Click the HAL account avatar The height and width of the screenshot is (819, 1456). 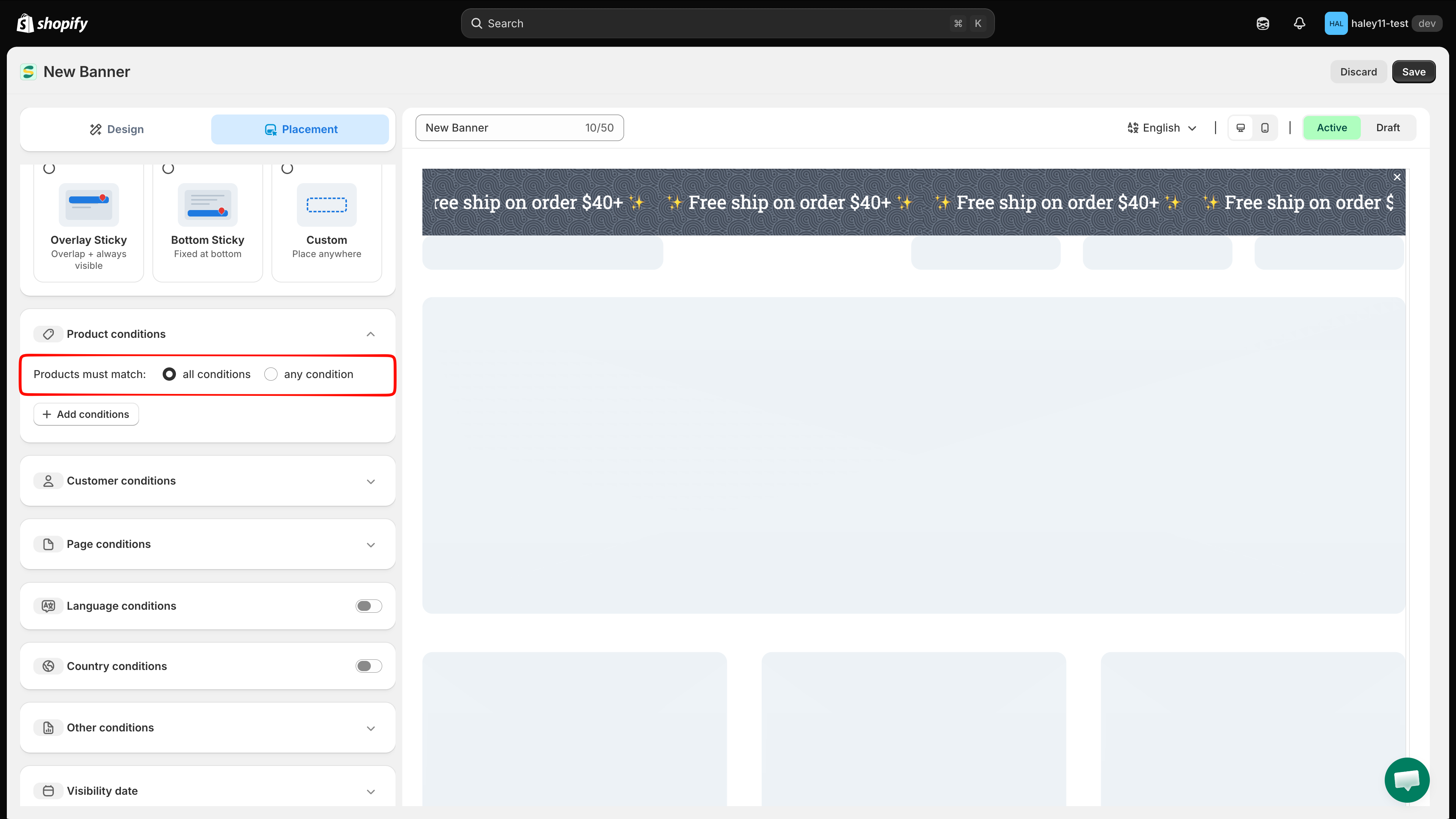pyautogui.click(x=1335, y=23)
